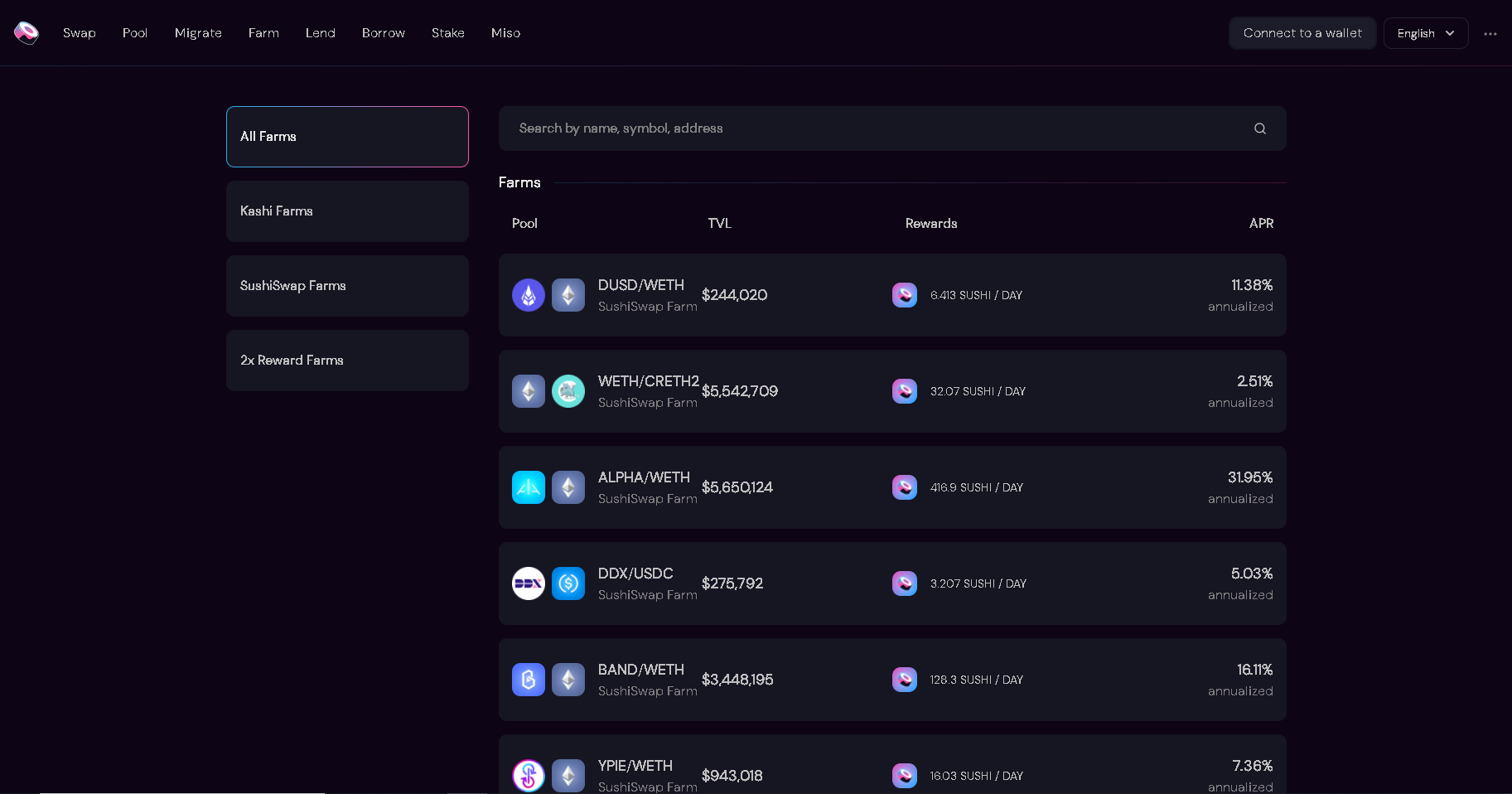Open the Migrate page
This screenshot has height=794, width=1512.
coord(198,33)
